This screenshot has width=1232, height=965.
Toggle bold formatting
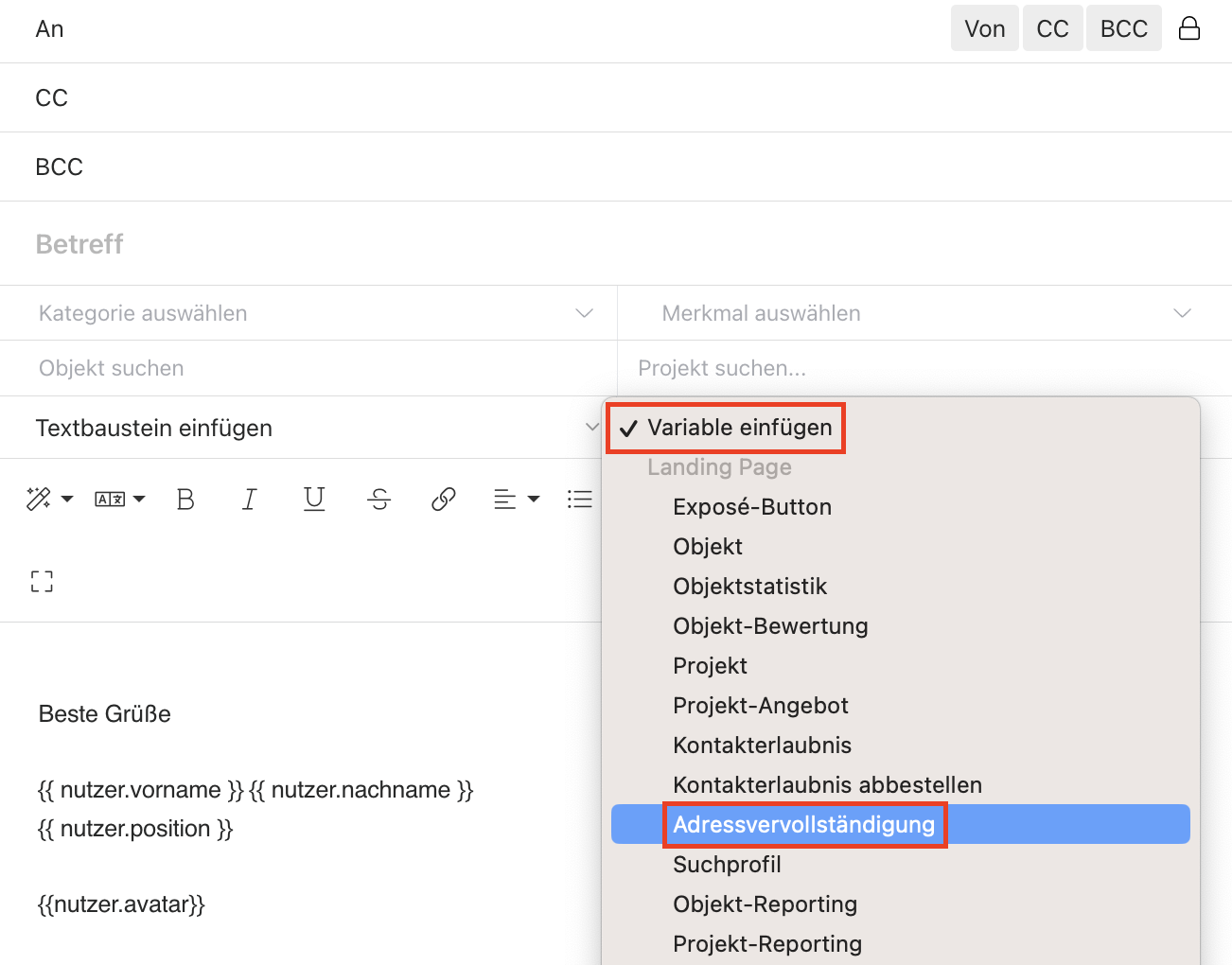point(185,499)
